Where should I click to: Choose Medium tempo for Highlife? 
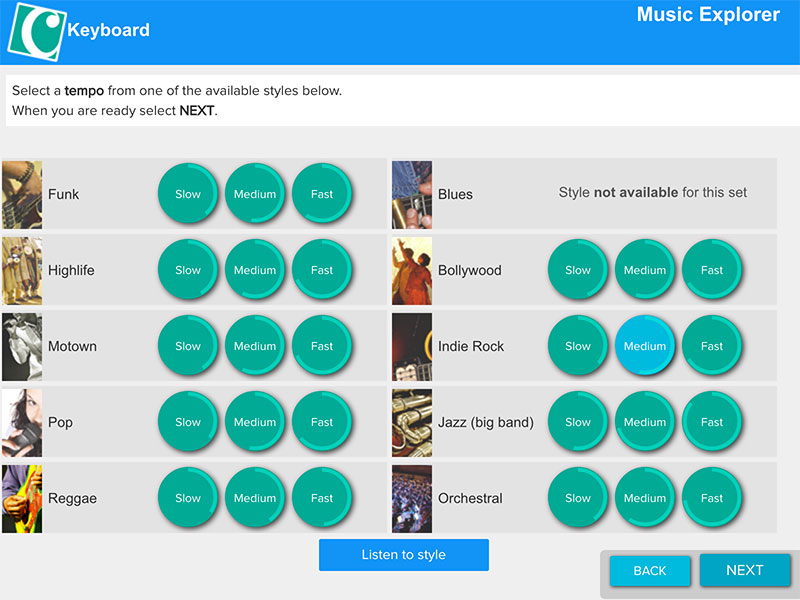(x=255, y=270)
